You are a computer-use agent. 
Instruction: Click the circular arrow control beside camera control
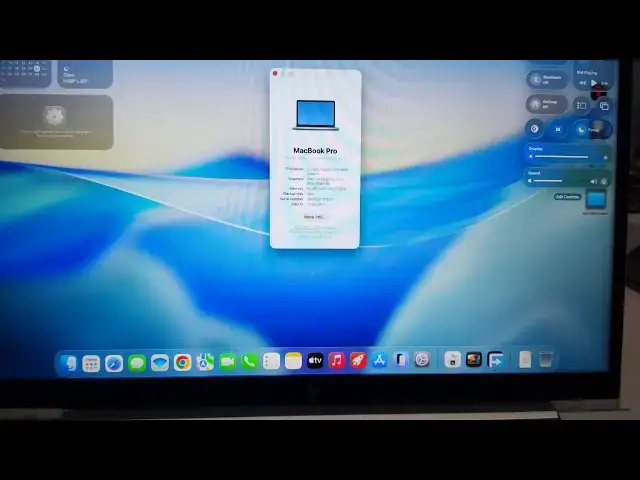534,129
